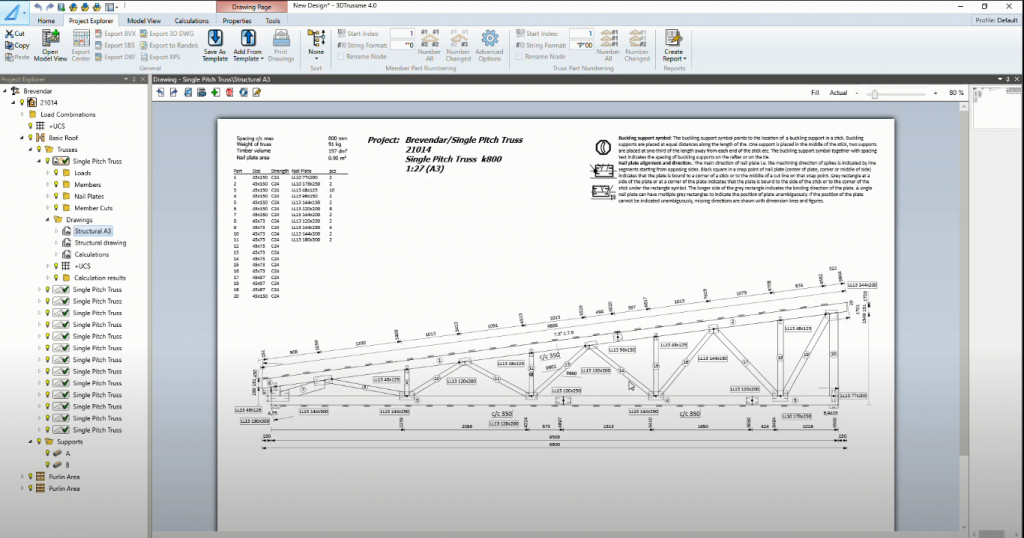The width and height of the screenshot is (1024, 538).
Task: Click the Copy icon in the ribbon
Action: click(x=9, y=45)
